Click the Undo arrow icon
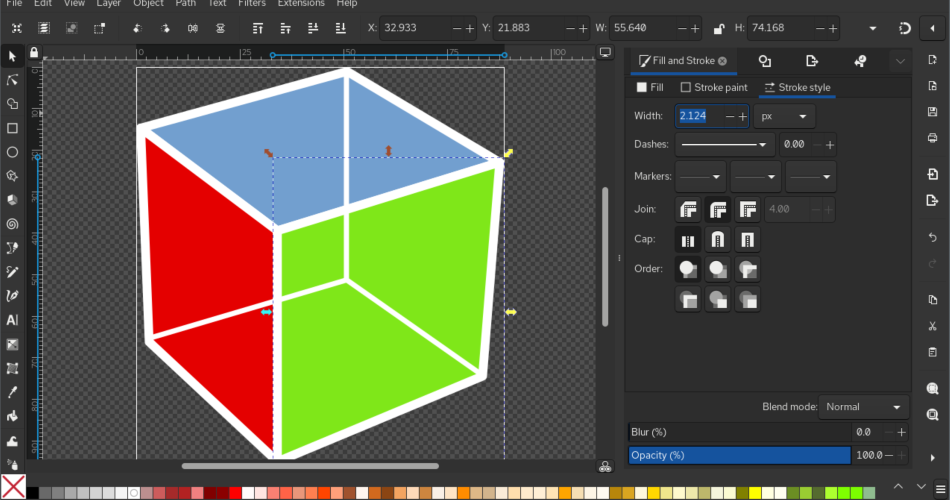The width and height of the screenshot is (950, 500). [x=932, y=237]
